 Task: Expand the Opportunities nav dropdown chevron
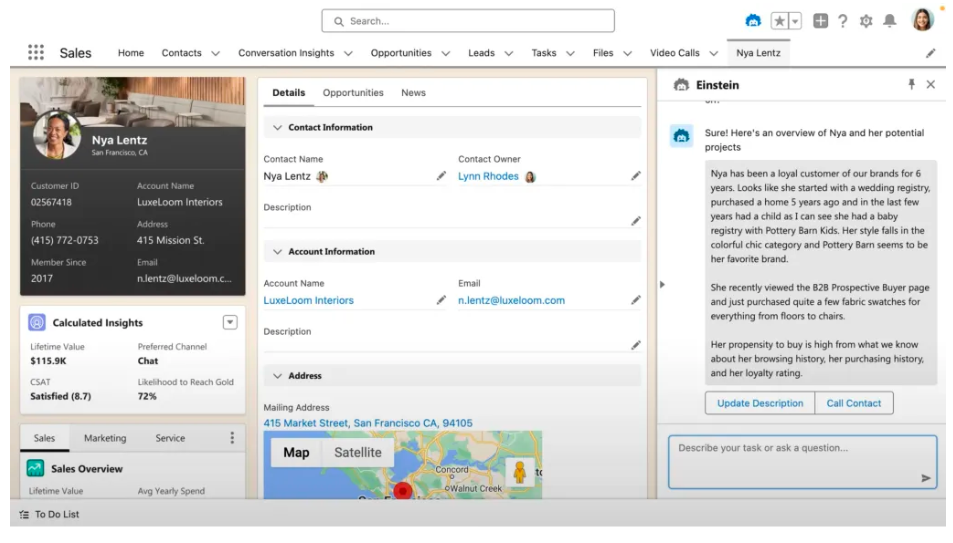click(x=445, y=54)
